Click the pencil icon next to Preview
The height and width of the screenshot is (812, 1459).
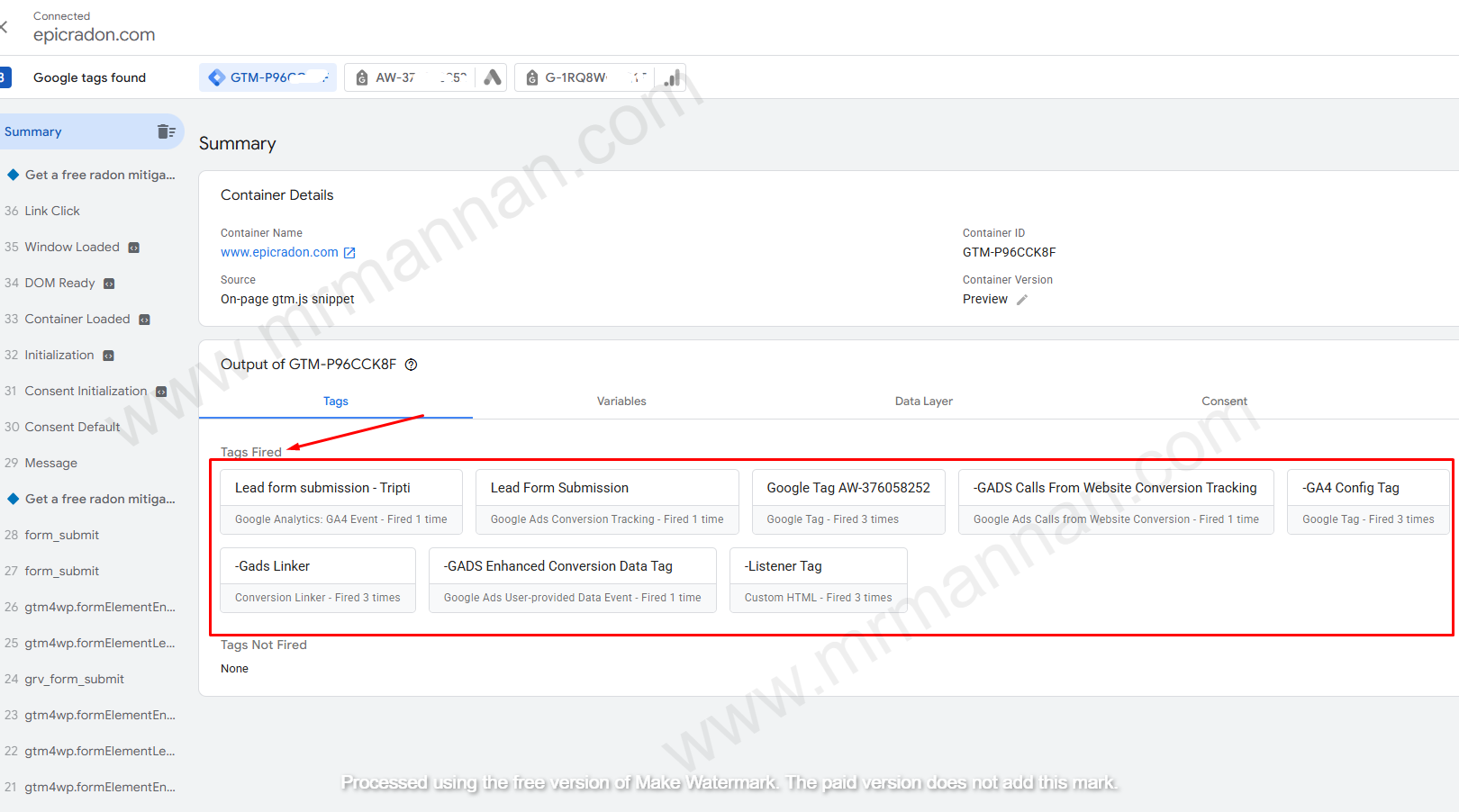click(x=1022, y=300)
